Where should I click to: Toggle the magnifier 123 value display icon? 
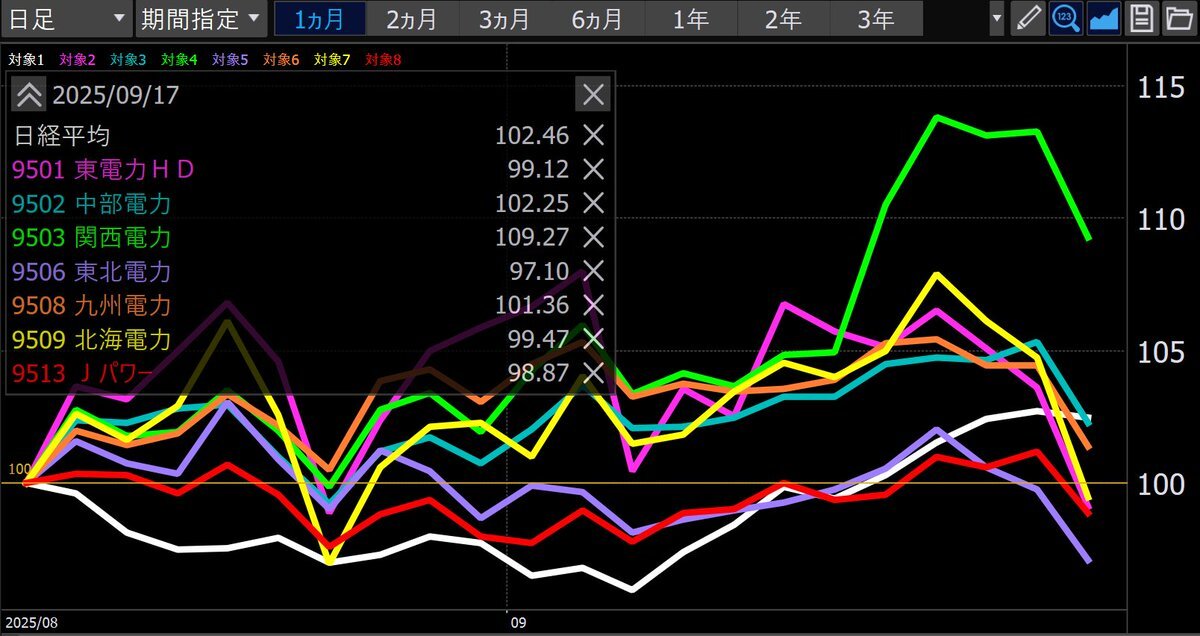click(x=1065, y=18)
